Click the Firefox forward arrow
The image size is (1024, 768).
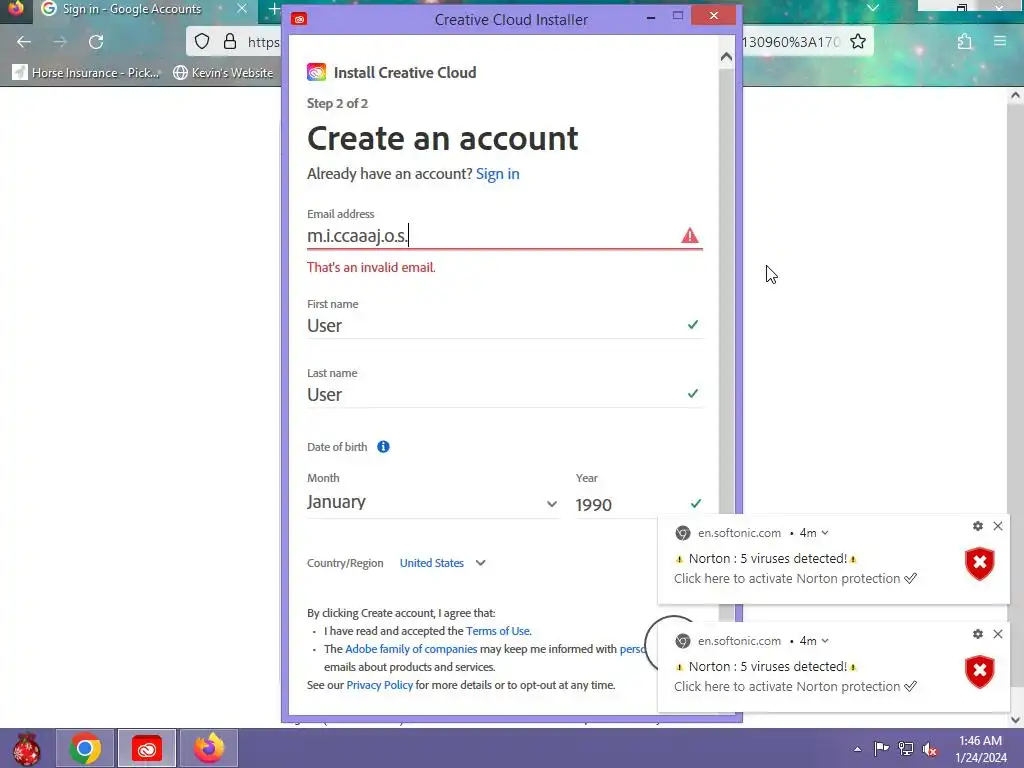point(60,42)
